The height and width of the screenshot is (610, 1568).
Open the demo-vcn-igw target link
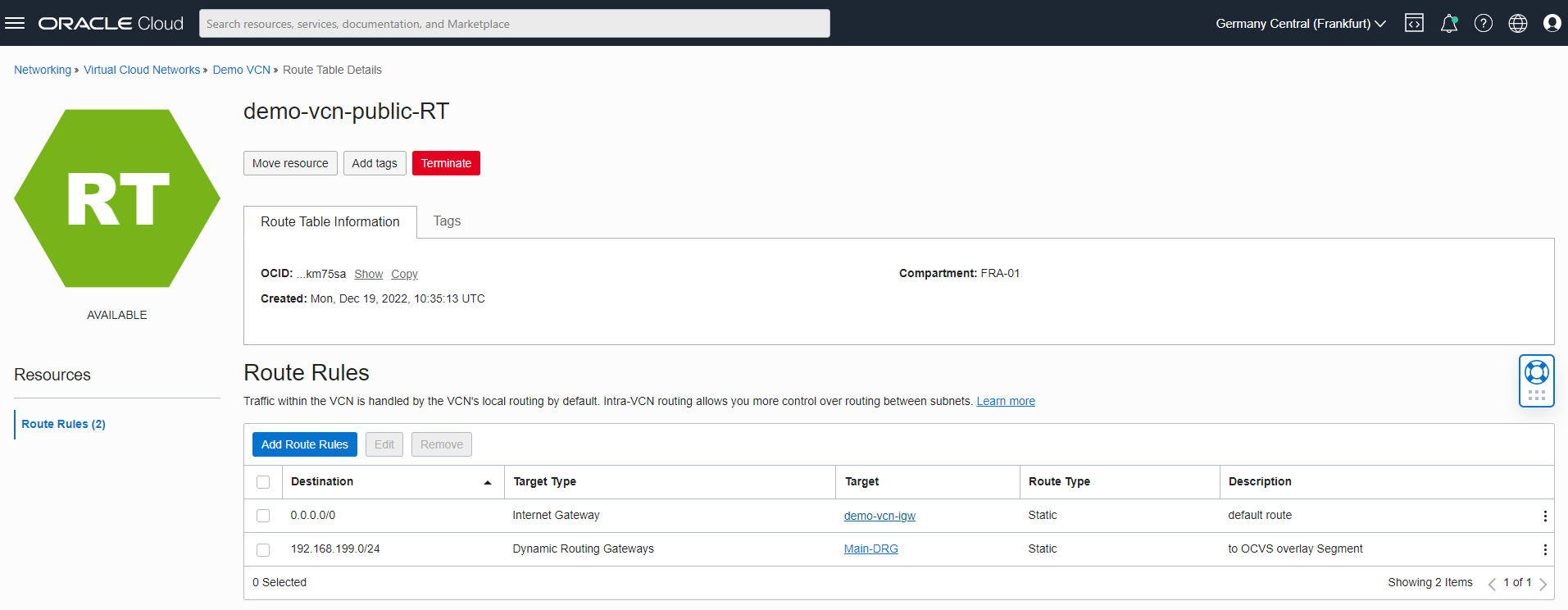[879, 516]
